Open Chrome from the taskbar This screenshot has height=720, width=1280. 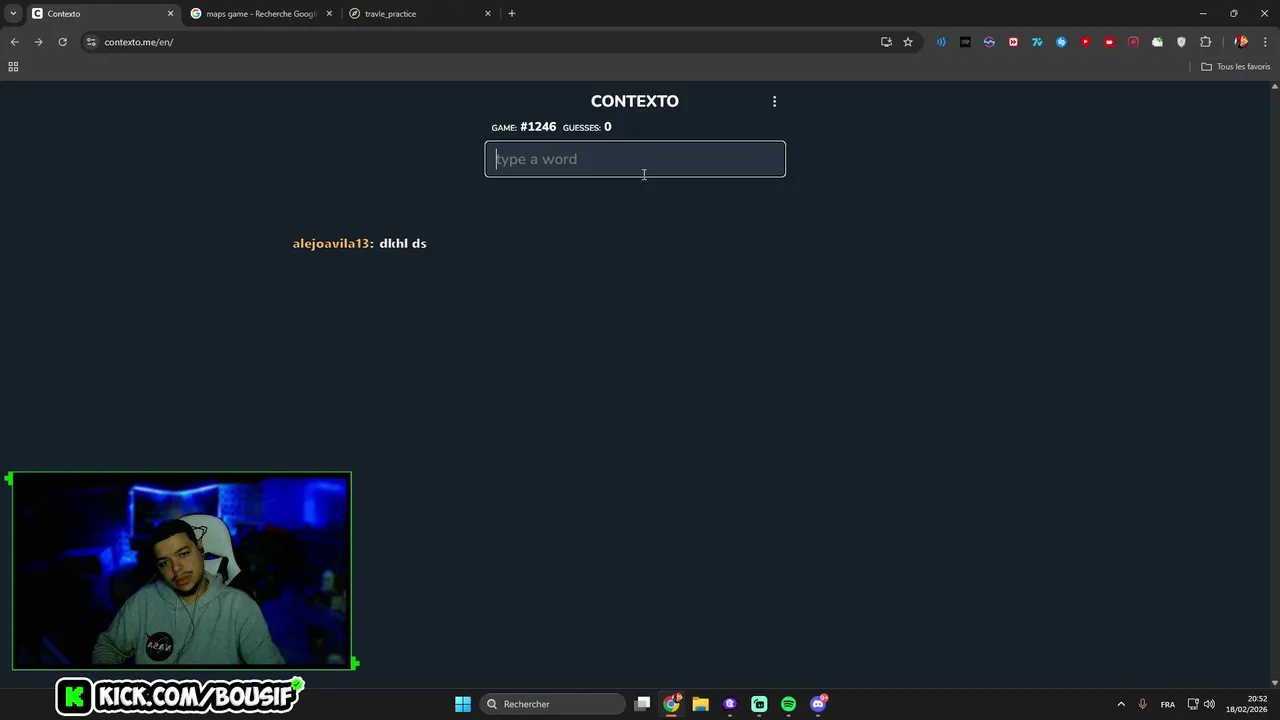coord(672,704)
